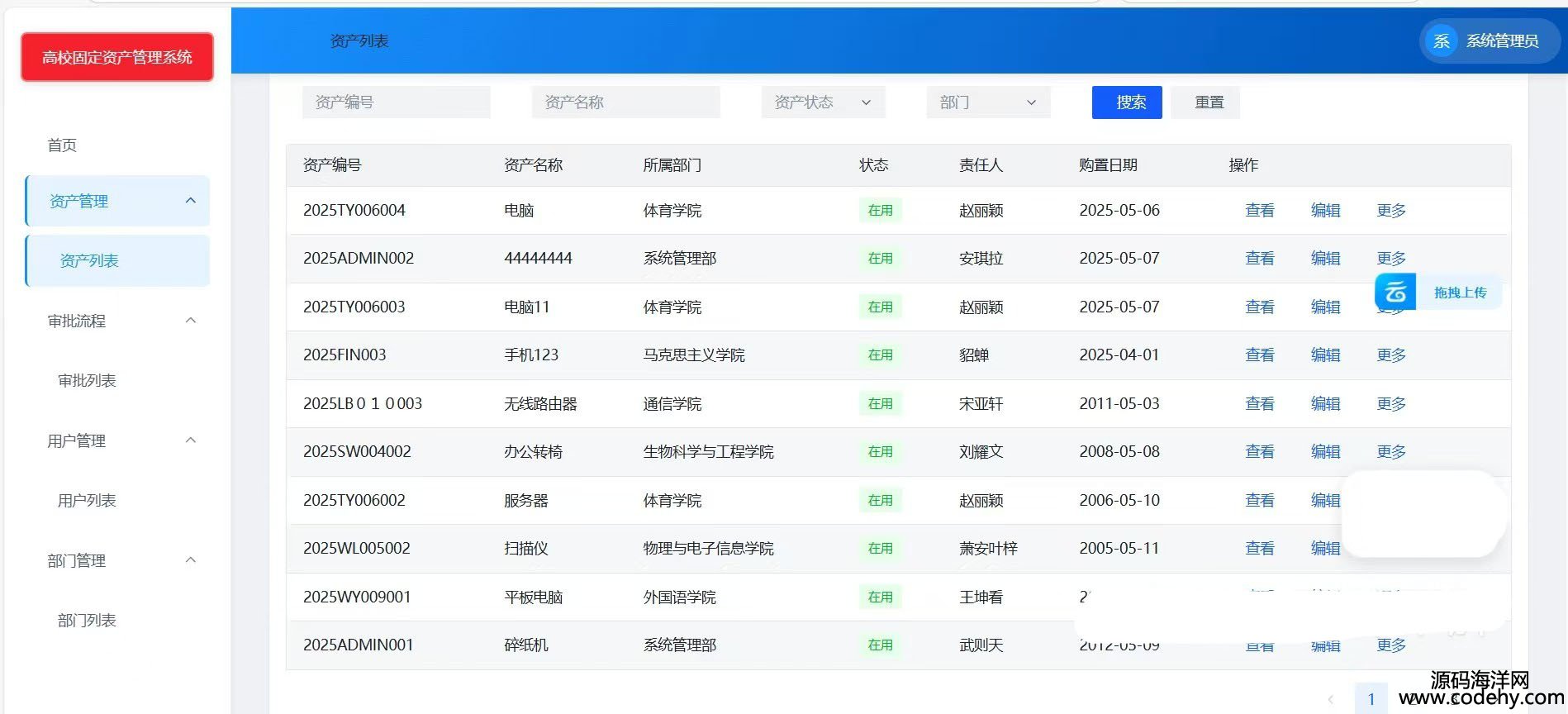Viewport: 1568px width, 714px height.
Task: Open the 部门 filter dropdown
Action: tap(988, 102)
